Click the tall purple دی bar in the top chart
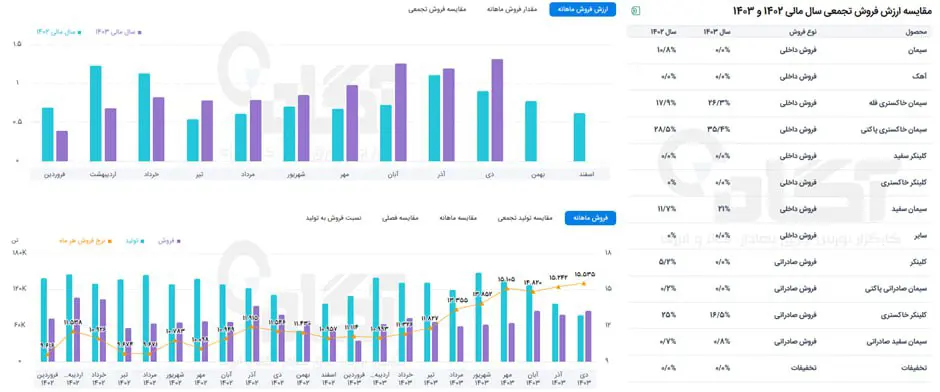This screenshot has height=392, width=940. (x=497, y=110)
